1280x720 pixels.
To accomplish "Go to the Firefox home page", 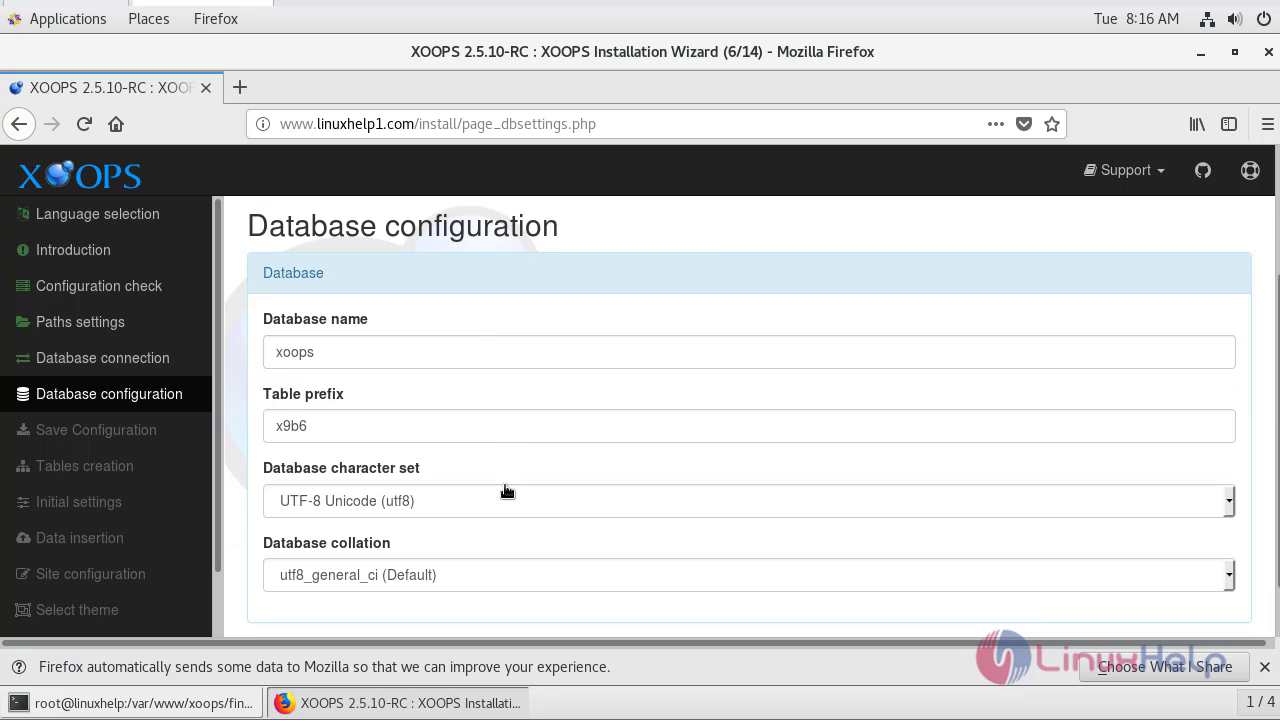I will click(116, 124).
